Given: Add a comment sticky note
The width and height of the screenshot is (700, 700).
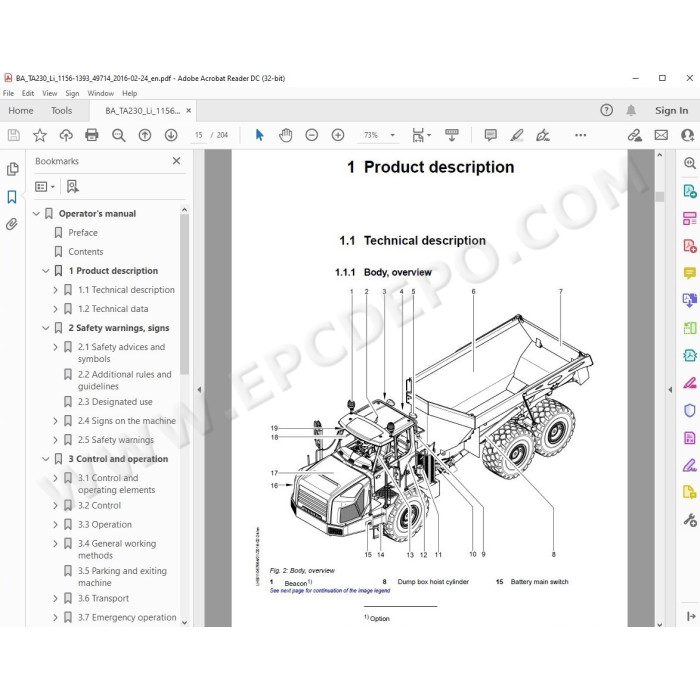Looking at the screenshot, I should [x=490, y=135].
